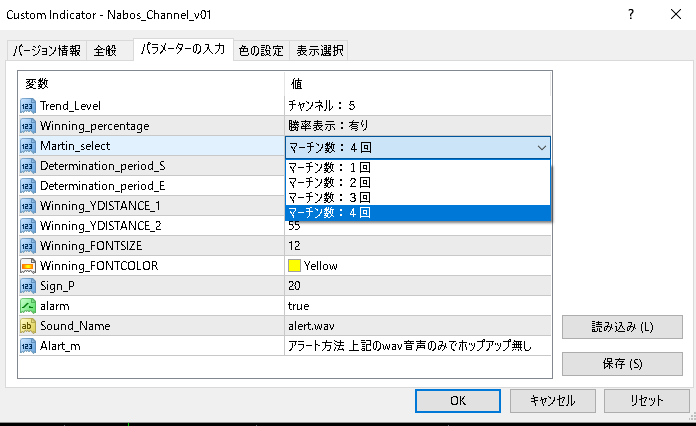
Task: Select the パラメーターの入力 tab
Action: [183, 49]
